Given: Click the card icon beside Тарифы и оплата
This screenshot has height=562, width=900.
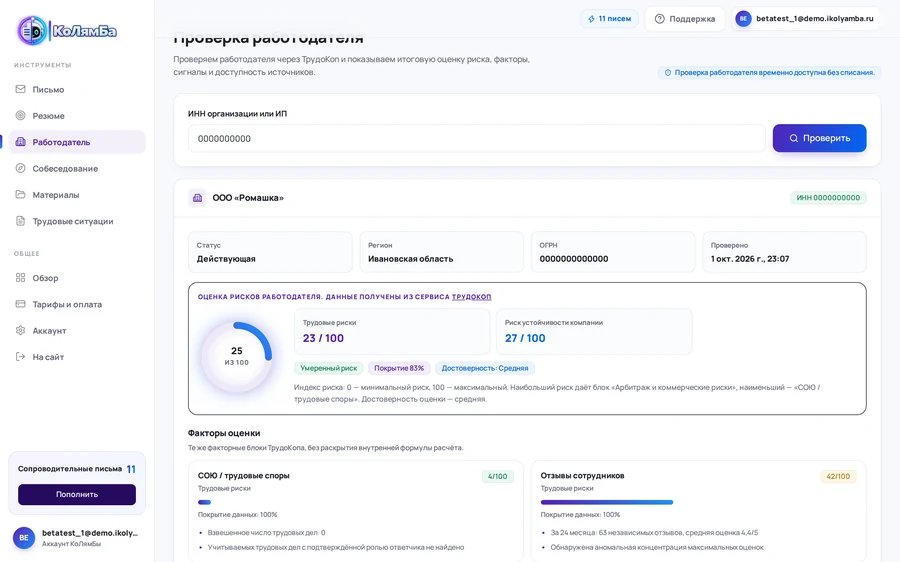Looking at the screenshot, I should point(21,304).
